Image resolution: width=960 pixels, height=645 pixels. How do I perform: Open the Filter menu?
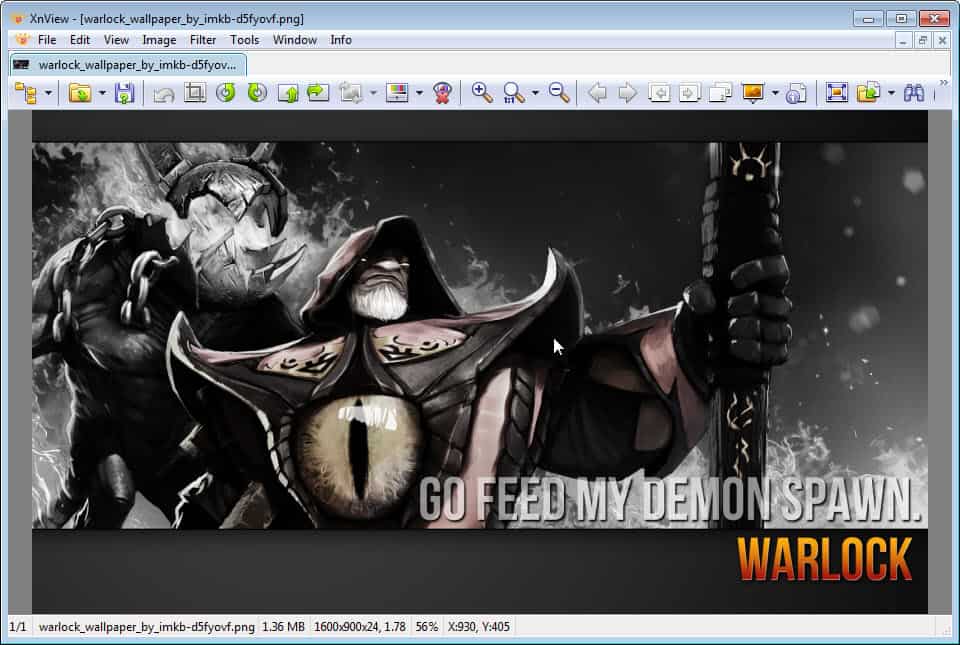tap(203, 40)
